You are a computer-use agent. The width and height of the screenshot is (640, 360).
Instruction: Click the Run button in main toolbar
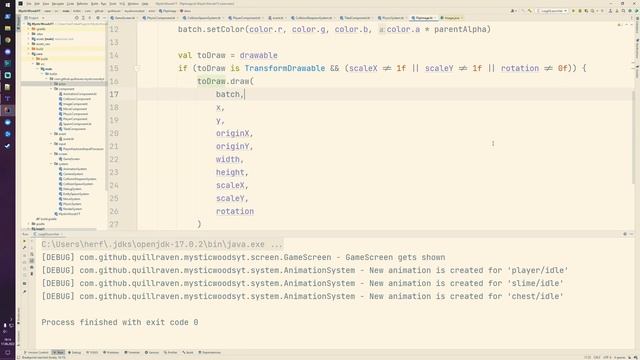pyautogui.click(x=573, y=11)
